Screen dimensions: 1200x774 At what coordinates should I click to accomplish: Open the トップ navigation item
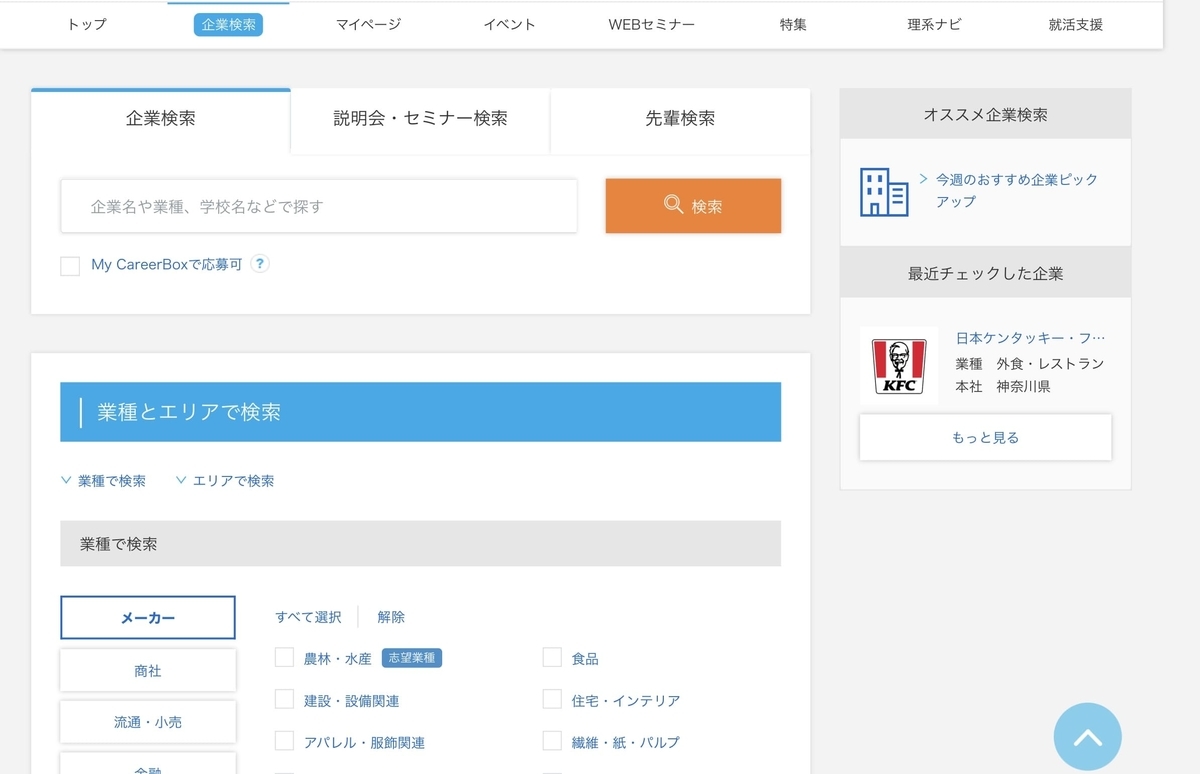point(87,25)
